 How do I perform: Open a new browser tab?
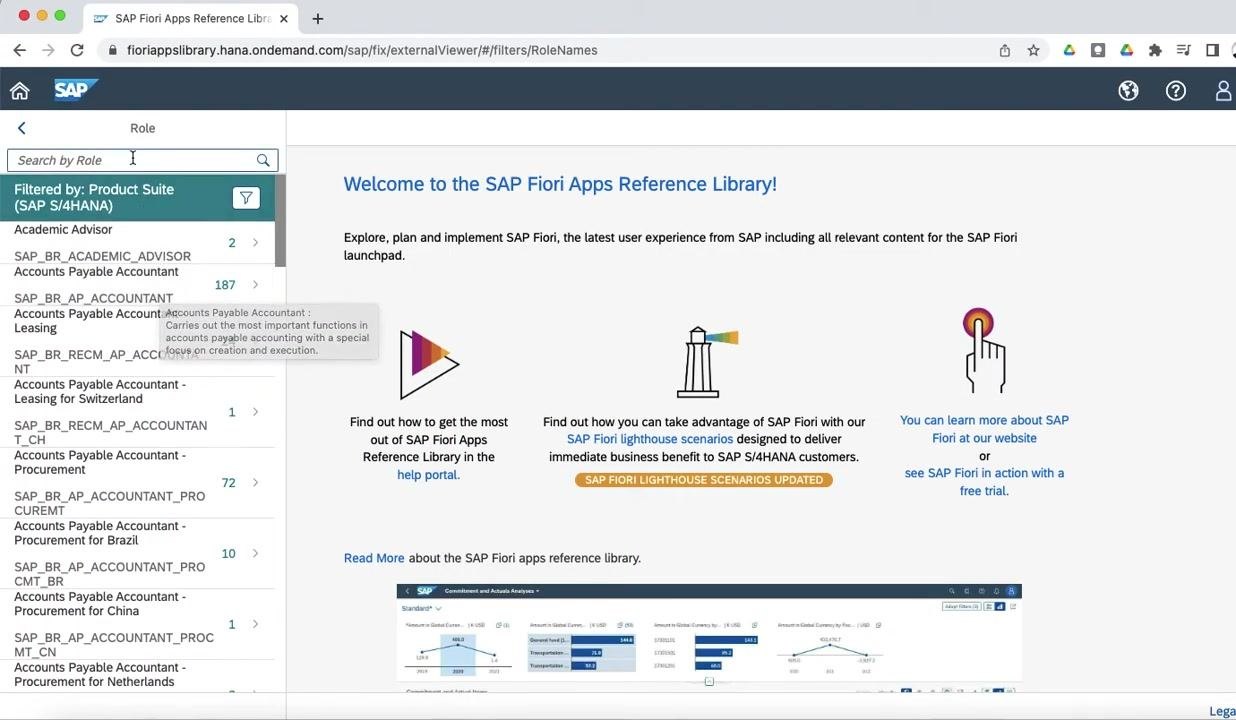(x=318, y=18)
